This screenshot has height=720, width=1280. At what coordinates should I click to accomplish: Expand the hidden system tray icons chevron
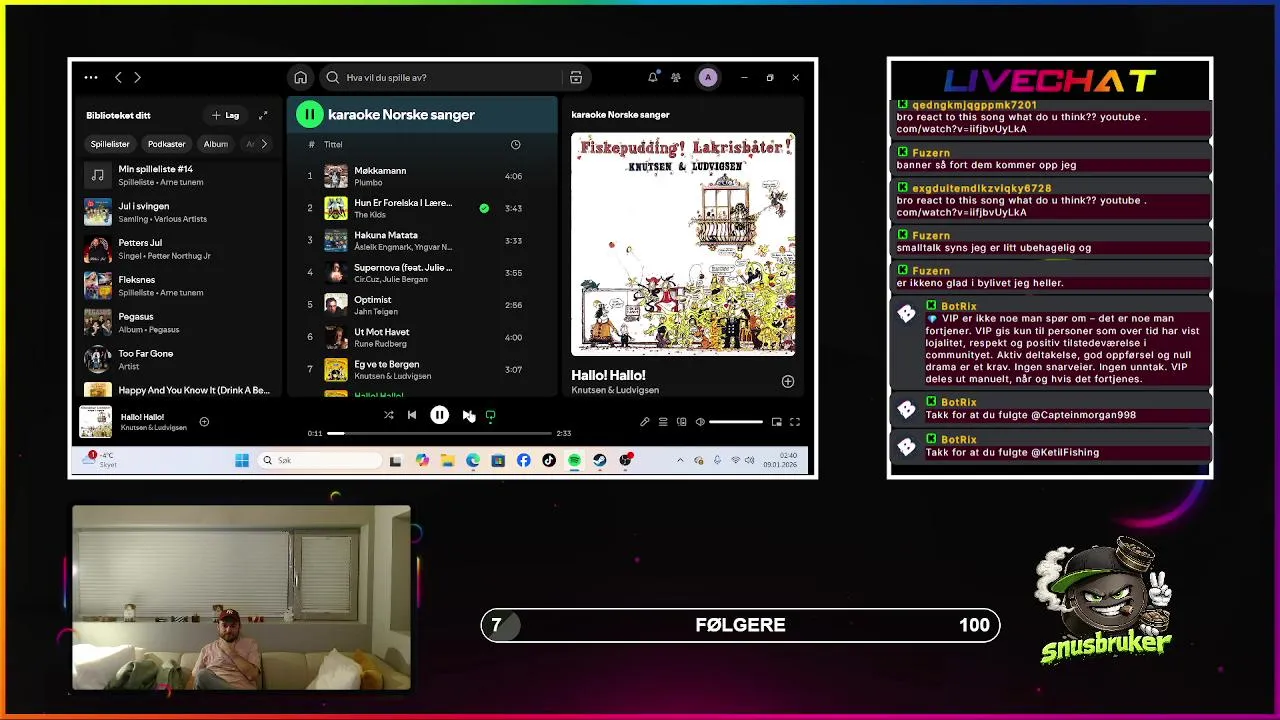pyautogui.click(x=680, y=460)
